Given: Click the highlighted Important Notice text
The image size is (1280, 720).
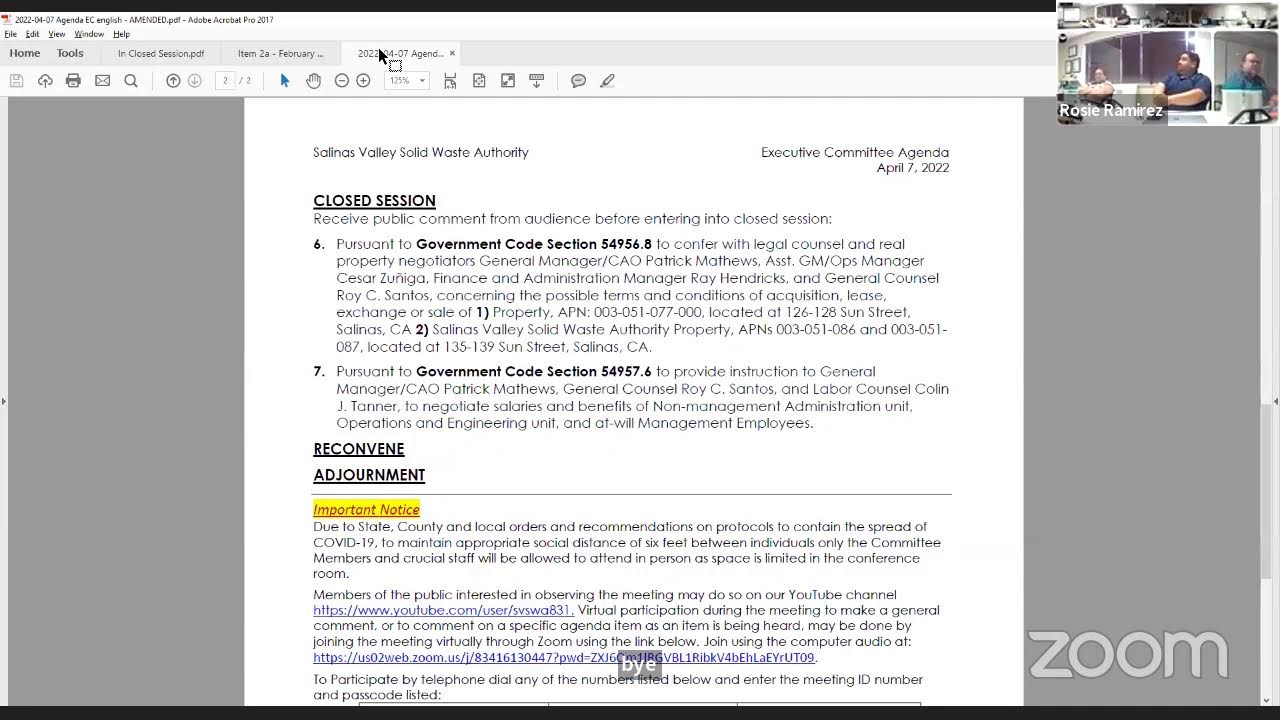Looking at the screenshot, I should tap(366, 510).
